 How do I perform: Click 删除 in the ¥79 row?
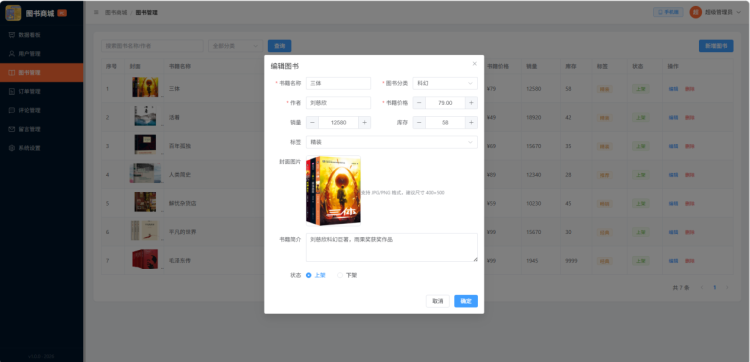[x=689, y=89]
